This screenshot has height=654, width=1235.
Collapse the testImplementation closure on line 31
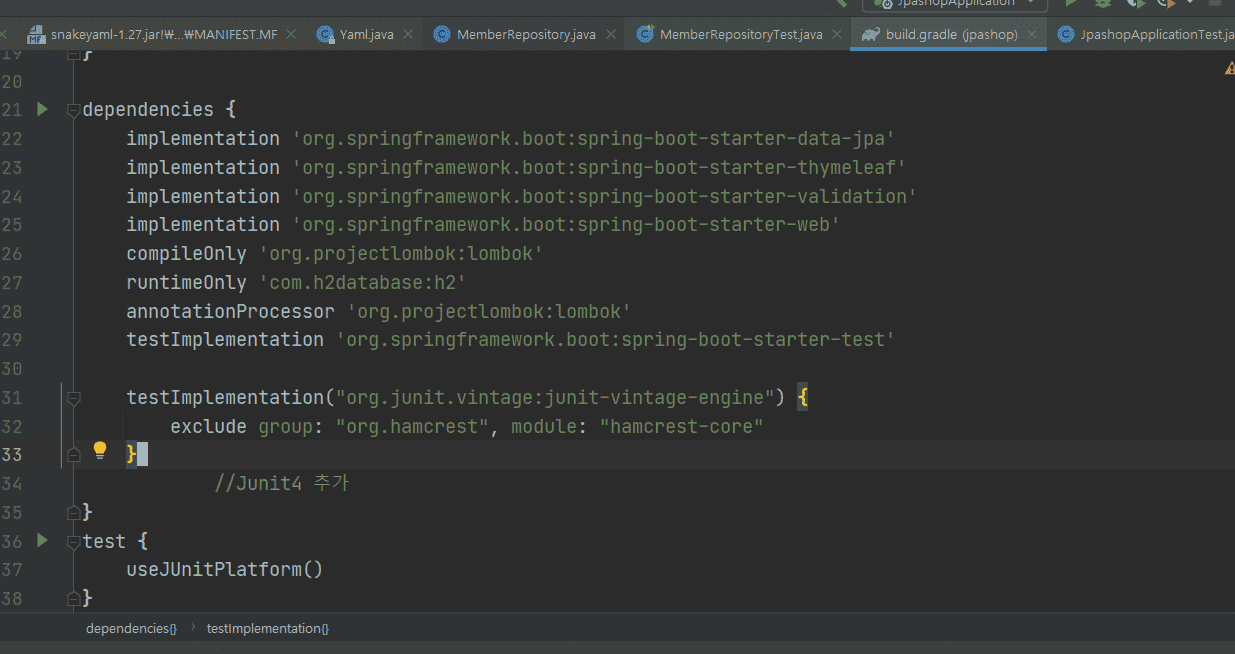[73, 398]
